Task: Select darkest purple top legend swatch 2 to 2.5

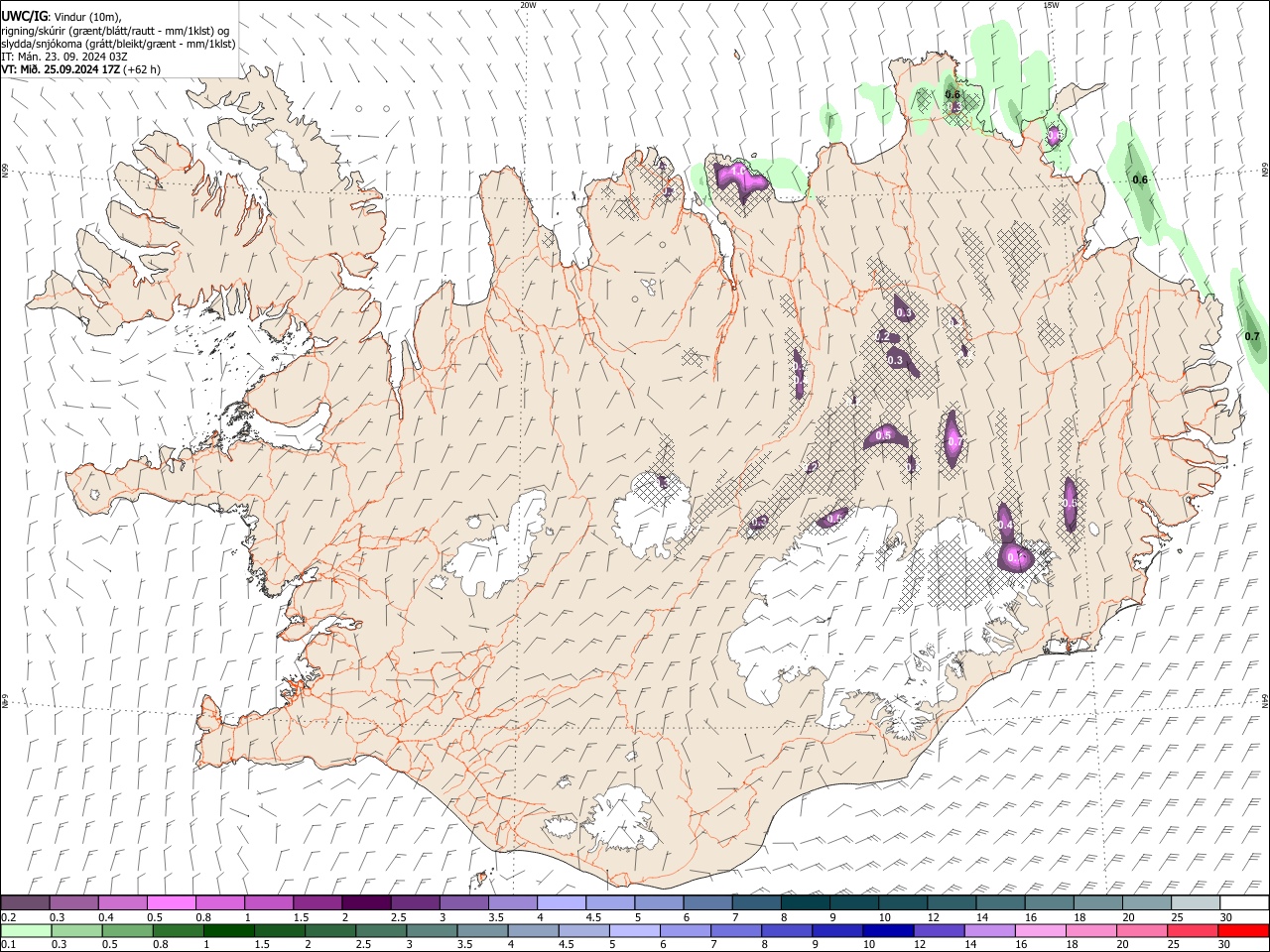Action: [366, 902]
